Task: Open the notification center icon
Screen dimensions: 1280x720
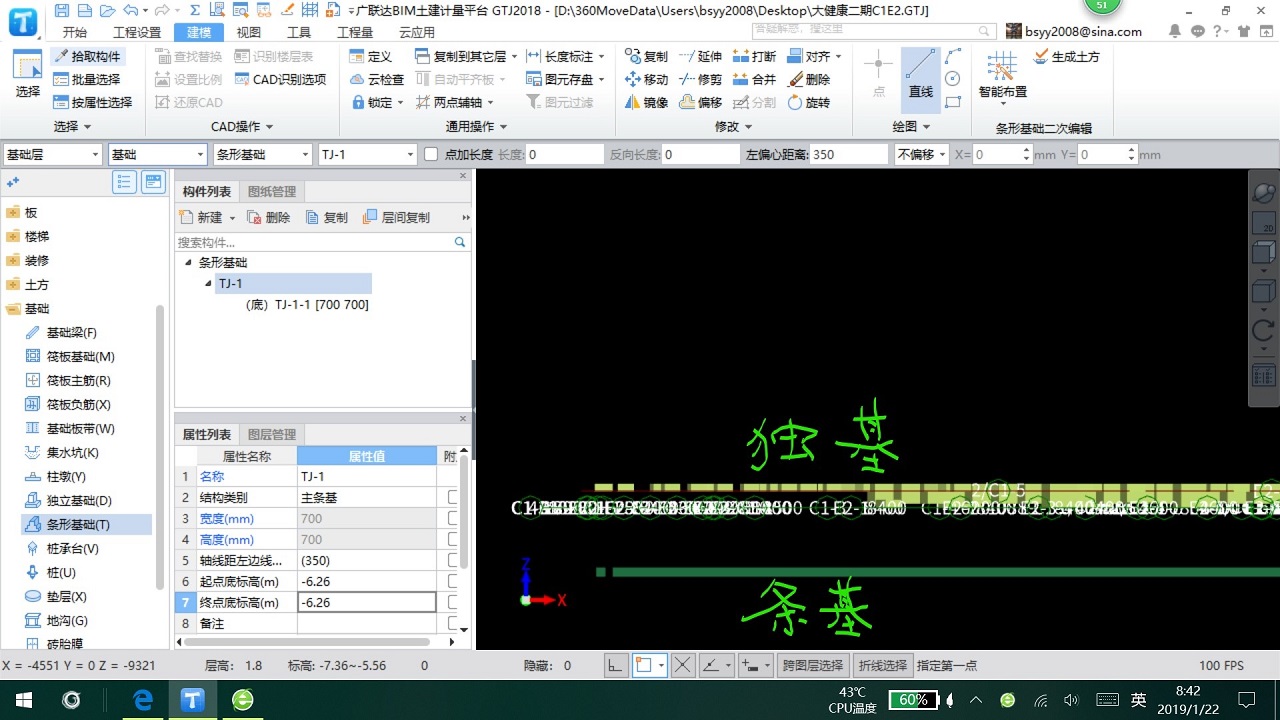Action: (x=1246, y=700)
